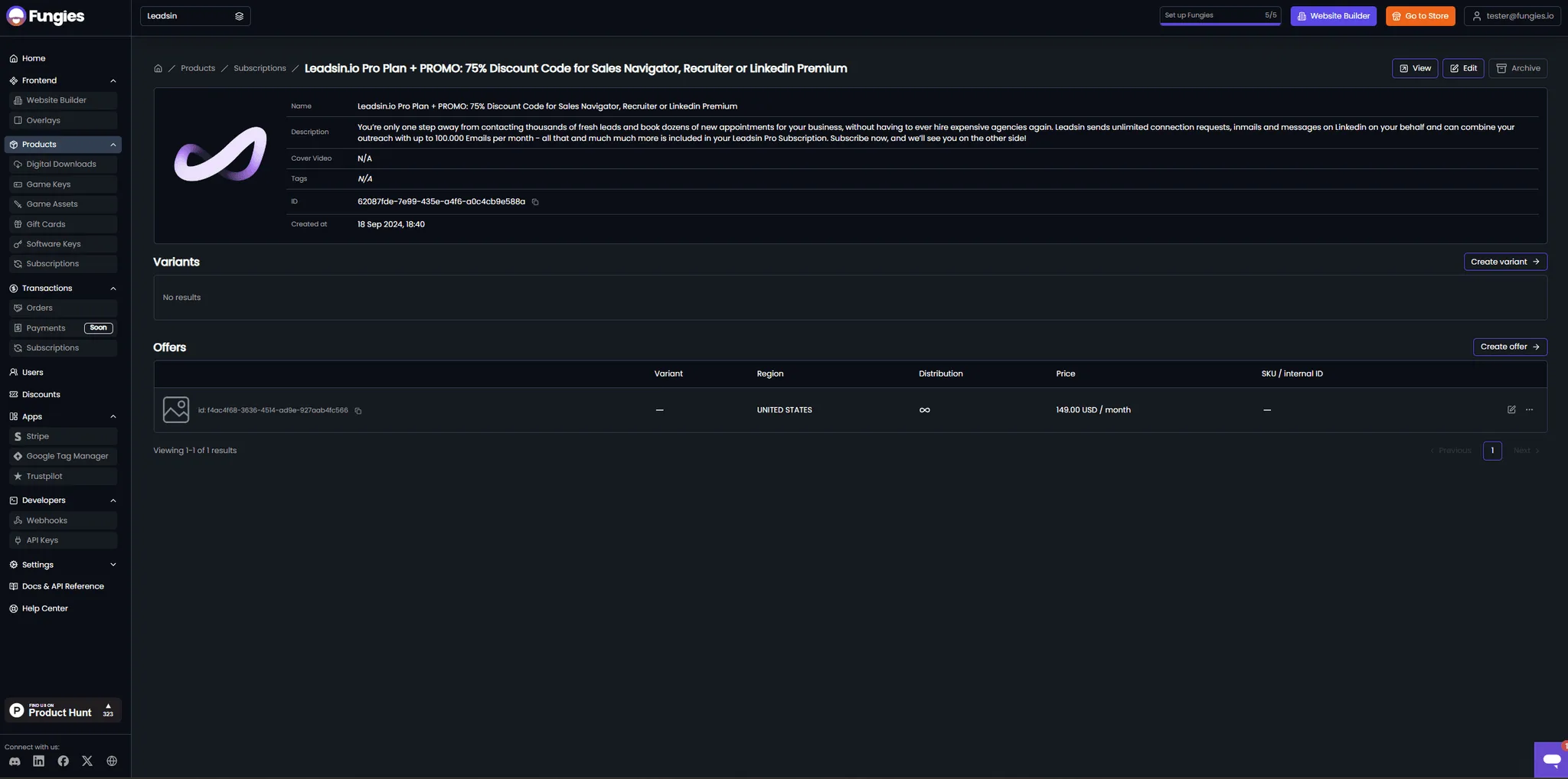Collapse the Frontend section

tap(113, 80)
